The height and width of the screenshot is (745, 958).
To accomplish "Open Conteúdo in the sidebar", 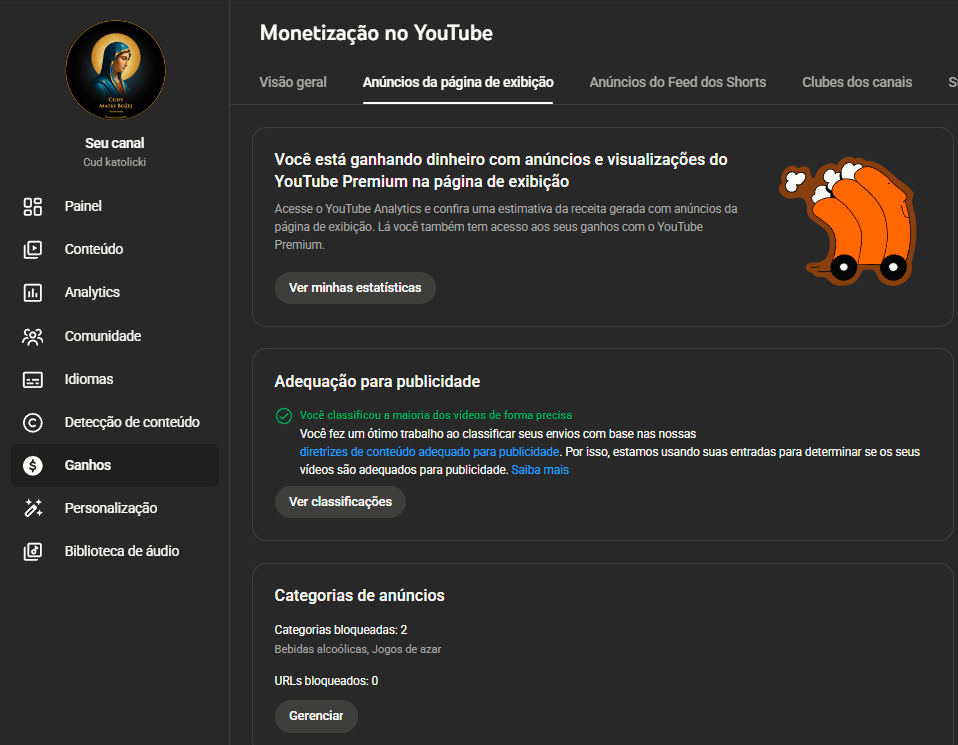I will (x=115, y=249).
